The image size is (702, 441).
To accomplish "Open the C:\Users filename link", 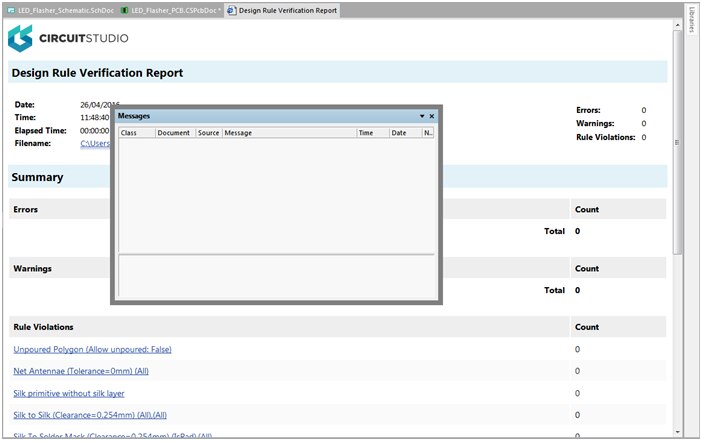I will pyautogui.click(x=95, y=143).
